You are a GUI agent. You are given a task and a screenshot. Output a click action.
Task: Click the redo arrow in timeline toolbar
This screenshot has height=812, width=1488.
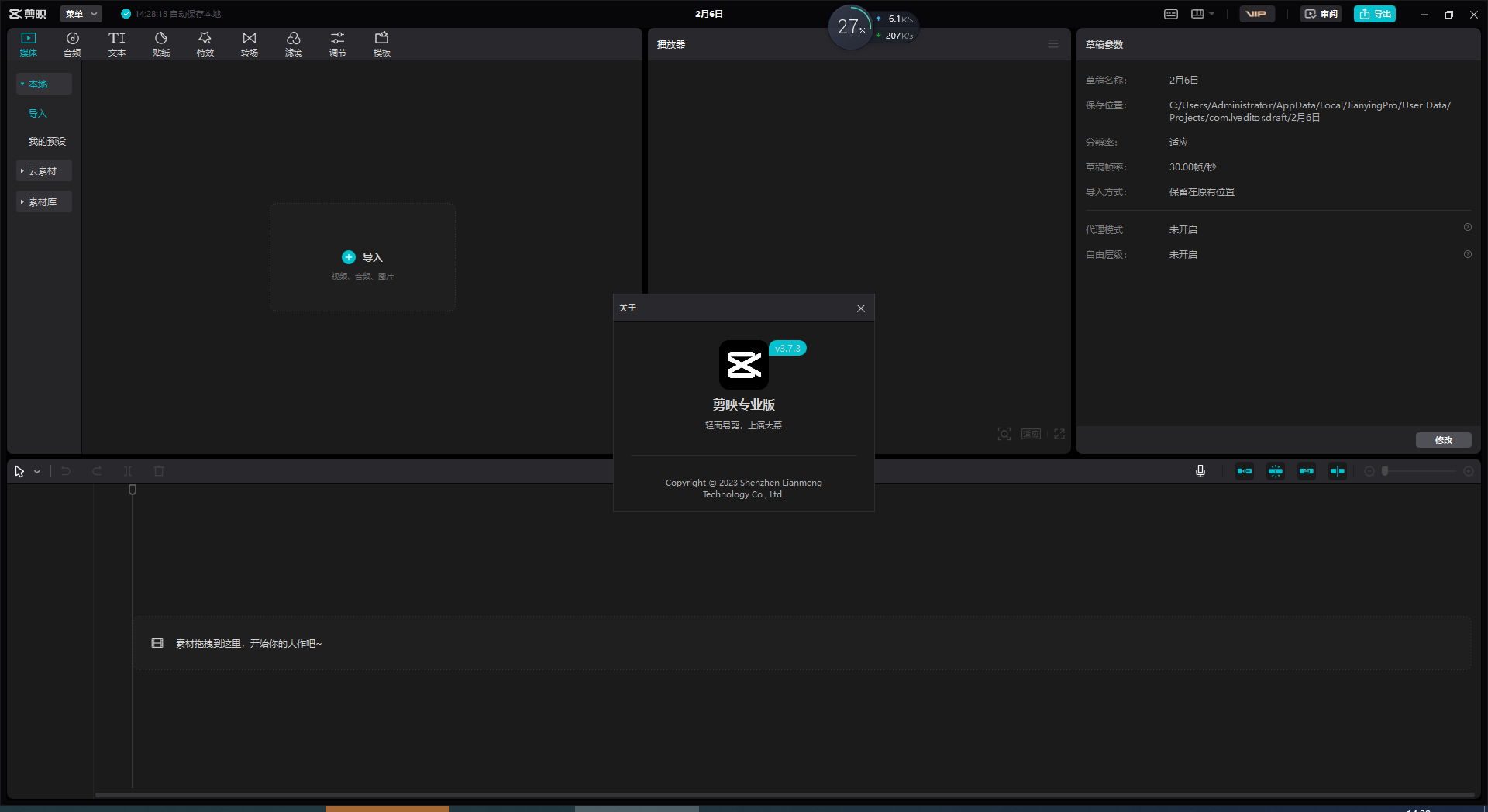pyautogui.click(x=97, y=471)
